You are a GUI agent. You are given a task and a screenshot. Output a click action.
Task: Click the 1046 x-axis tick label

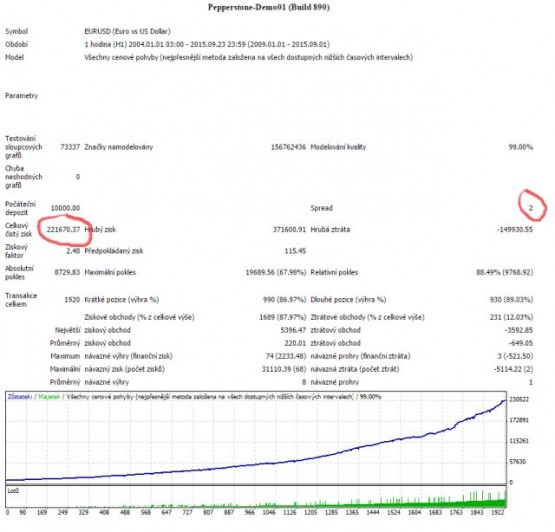[x=269, y=512]
